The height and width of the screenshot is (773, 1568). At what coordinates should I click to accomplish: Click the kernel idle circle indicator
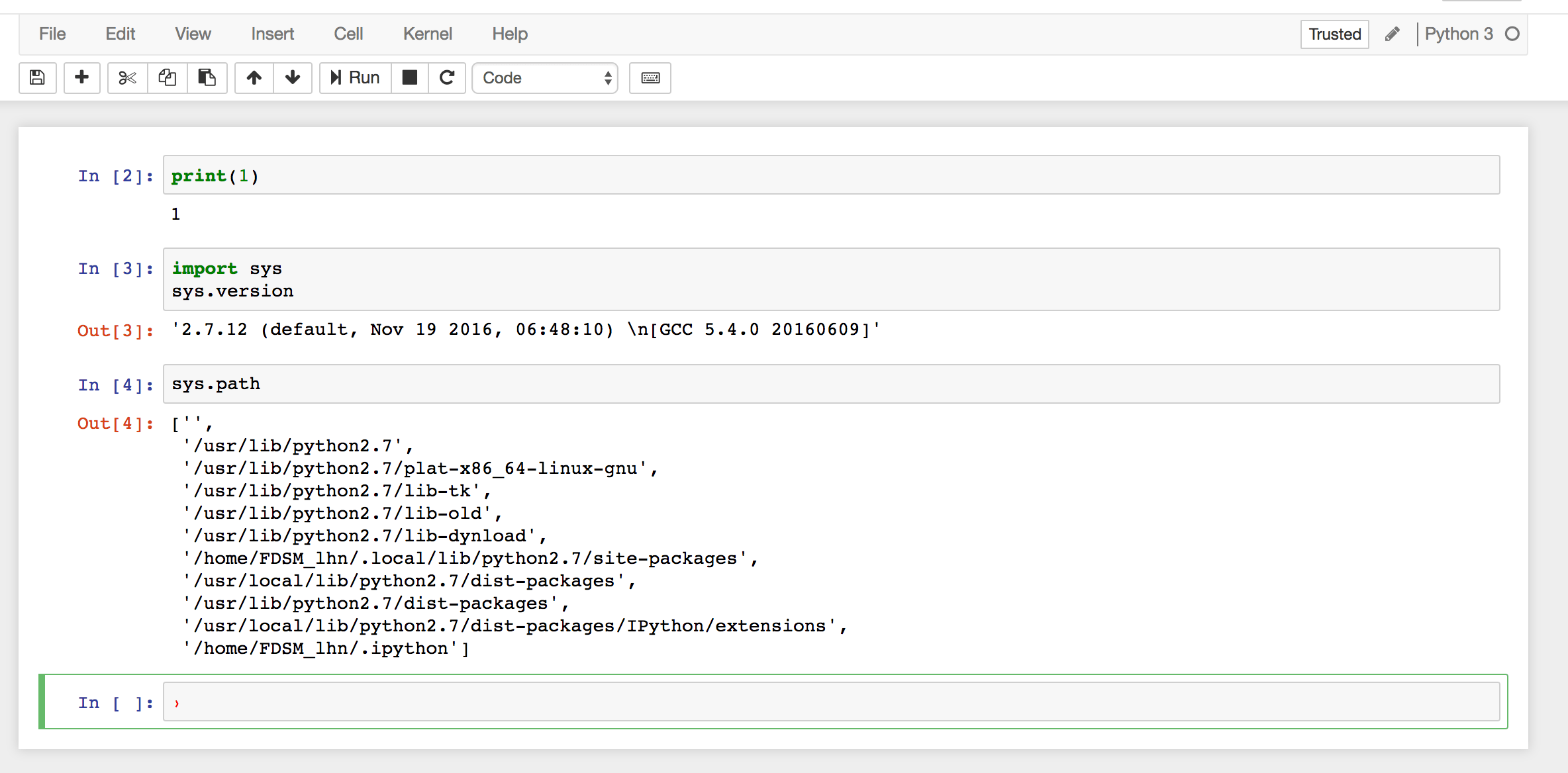(1512, 34)
